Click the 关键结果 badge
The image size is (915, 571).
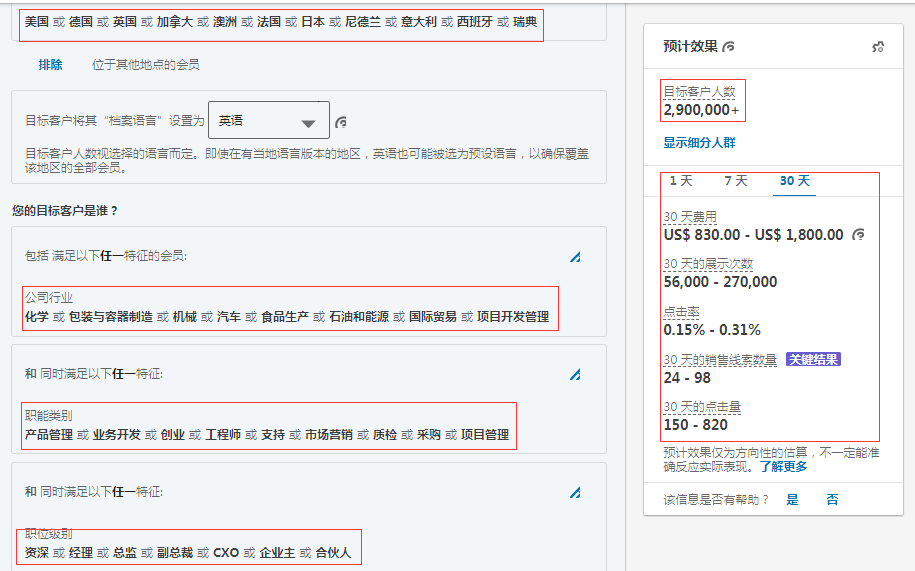tap(813, 360)
